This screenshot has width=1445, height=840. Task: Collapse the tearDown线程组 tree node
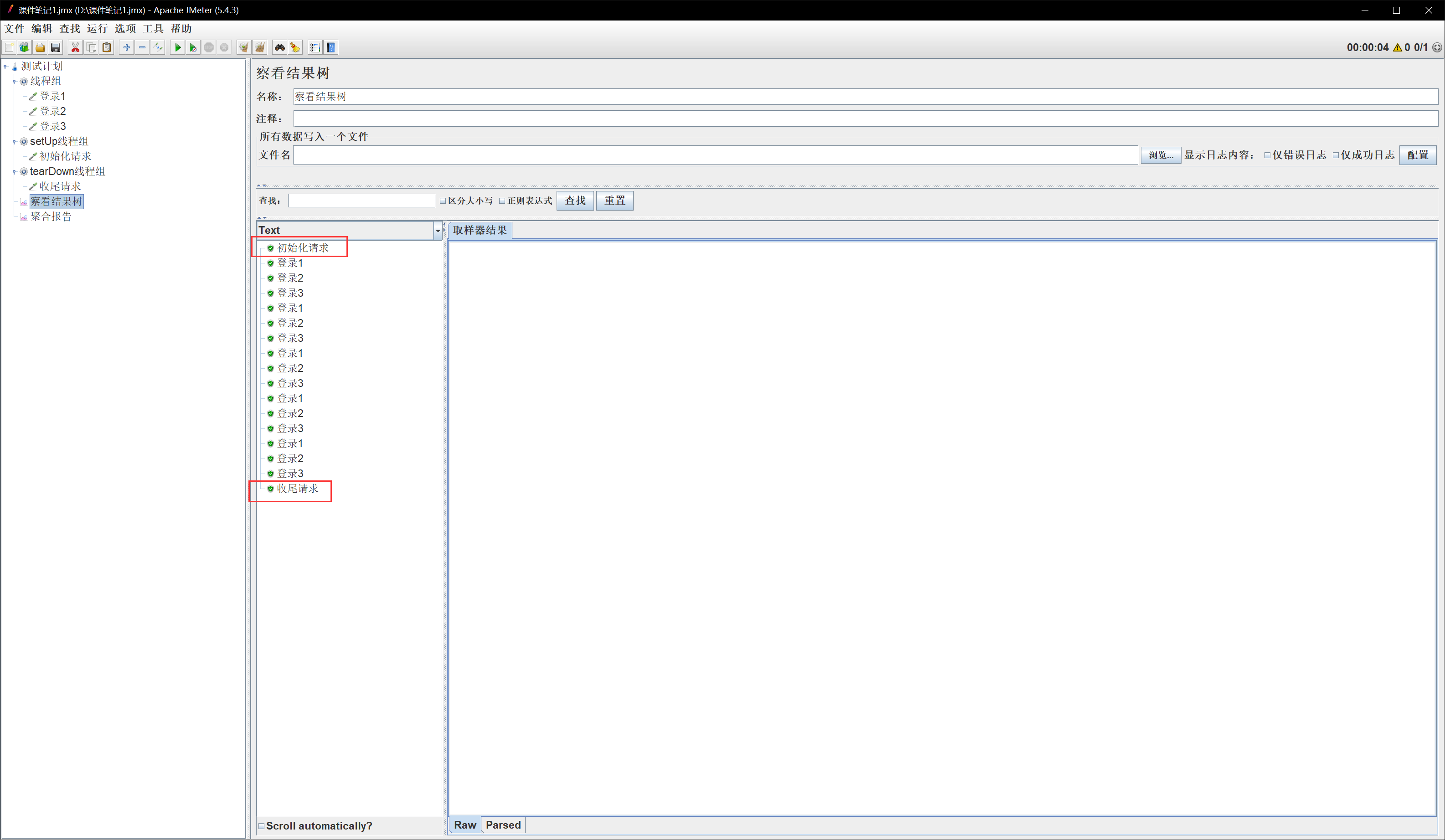tap(14, 171)
